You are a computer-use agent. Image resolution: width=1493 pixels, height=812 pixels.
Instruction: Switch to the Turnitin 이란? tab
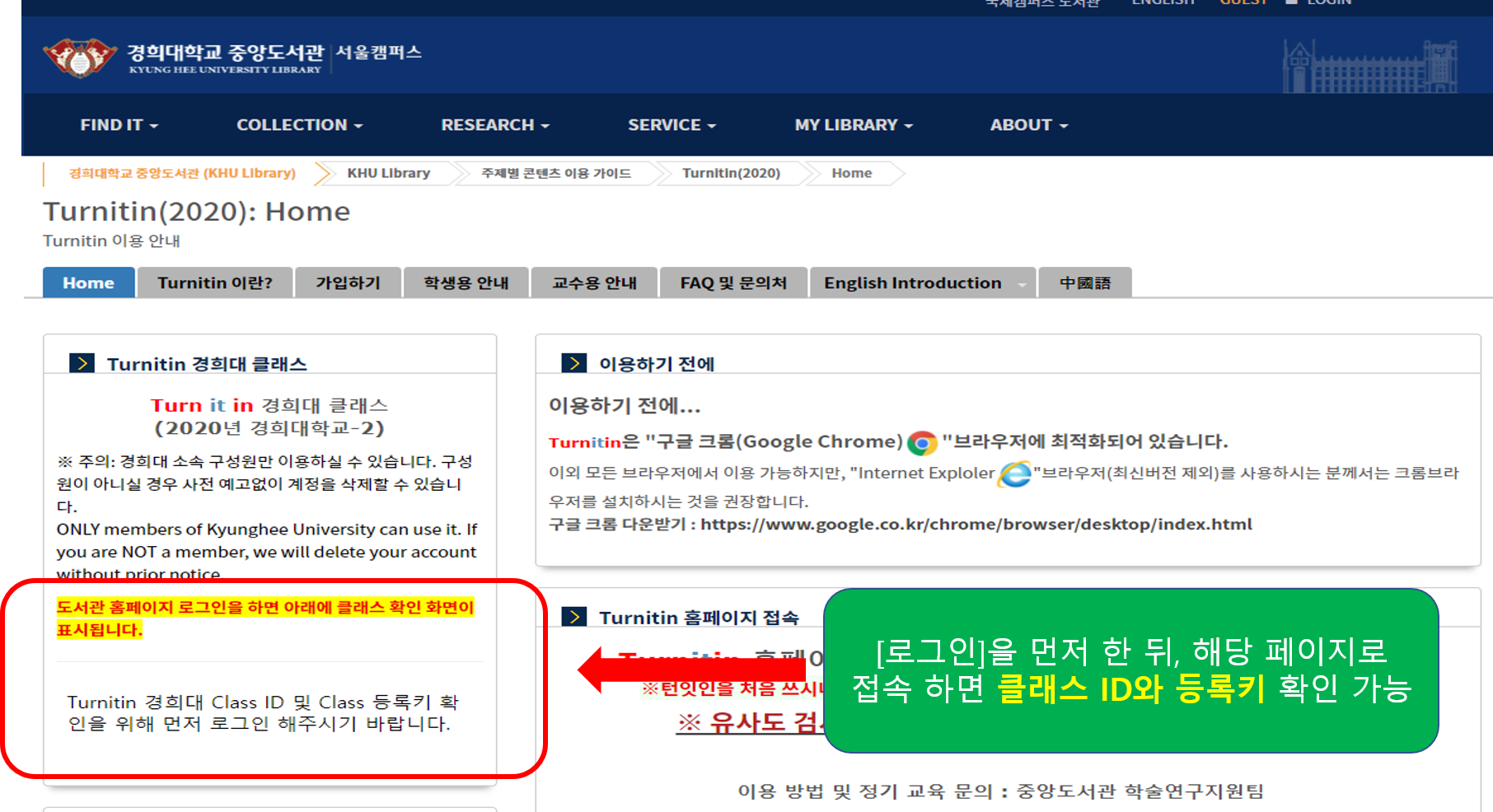tap(215, 282)
